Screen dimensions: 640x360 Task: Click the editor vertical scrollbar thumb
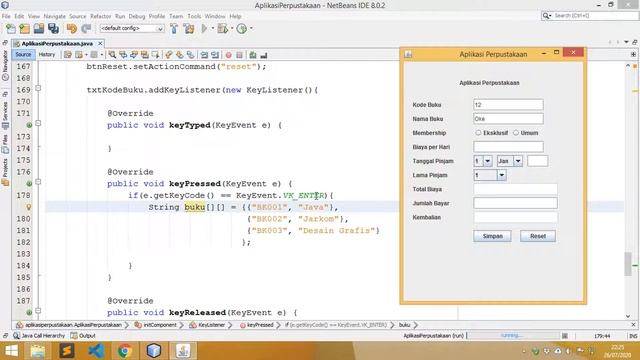click(x=628, y=264)
